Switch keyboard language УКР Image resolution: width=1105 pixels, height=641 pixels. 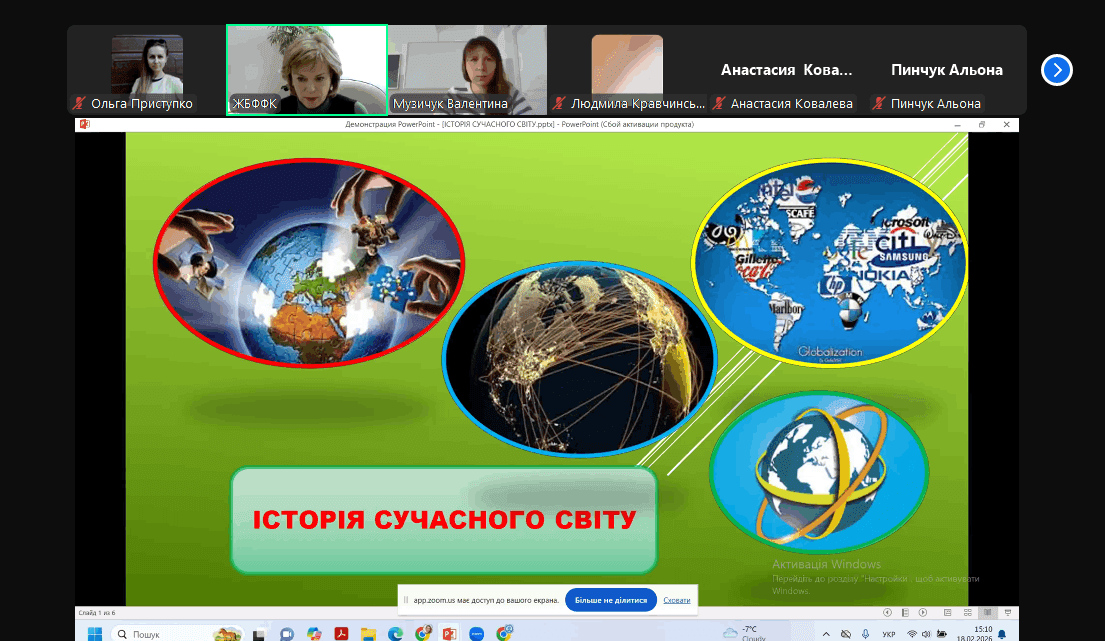[x=889, y=635]
